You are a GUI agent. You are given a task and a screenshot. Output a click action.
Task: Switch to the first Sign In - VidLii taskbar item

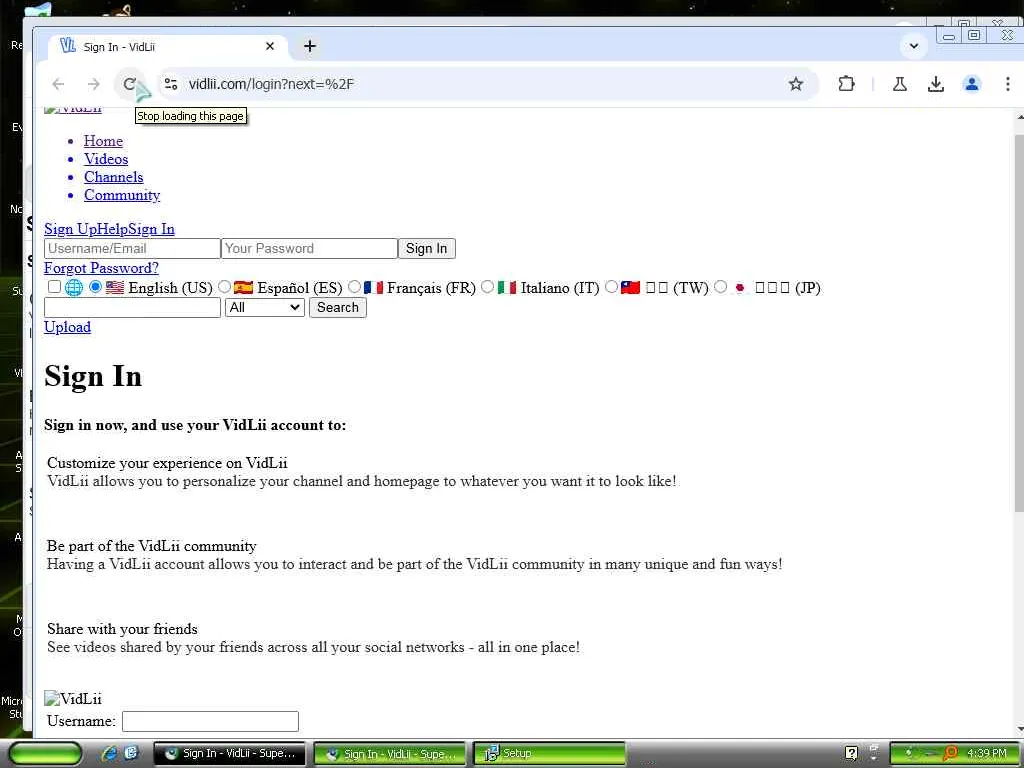pyautogui.click(x=229, y=754)
